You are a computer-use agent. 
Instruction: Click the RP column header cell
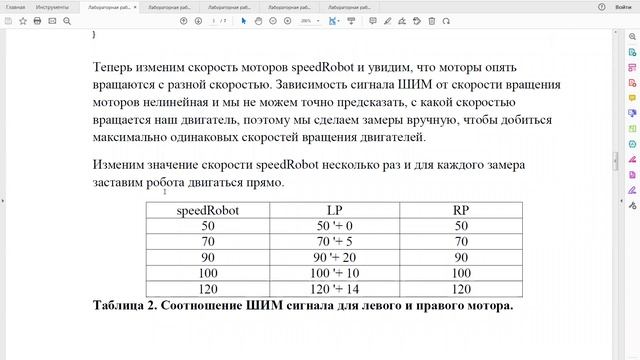click(461, 210)
